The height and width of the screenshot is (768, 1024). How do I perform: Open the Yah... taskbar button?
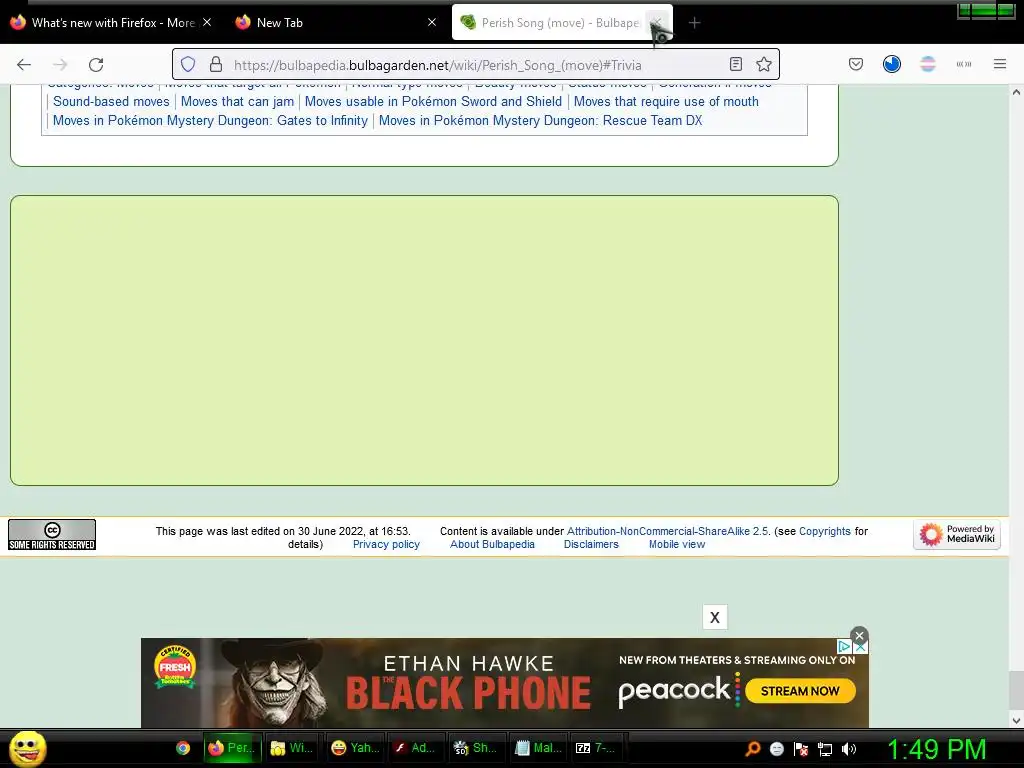tap(355, 748)
